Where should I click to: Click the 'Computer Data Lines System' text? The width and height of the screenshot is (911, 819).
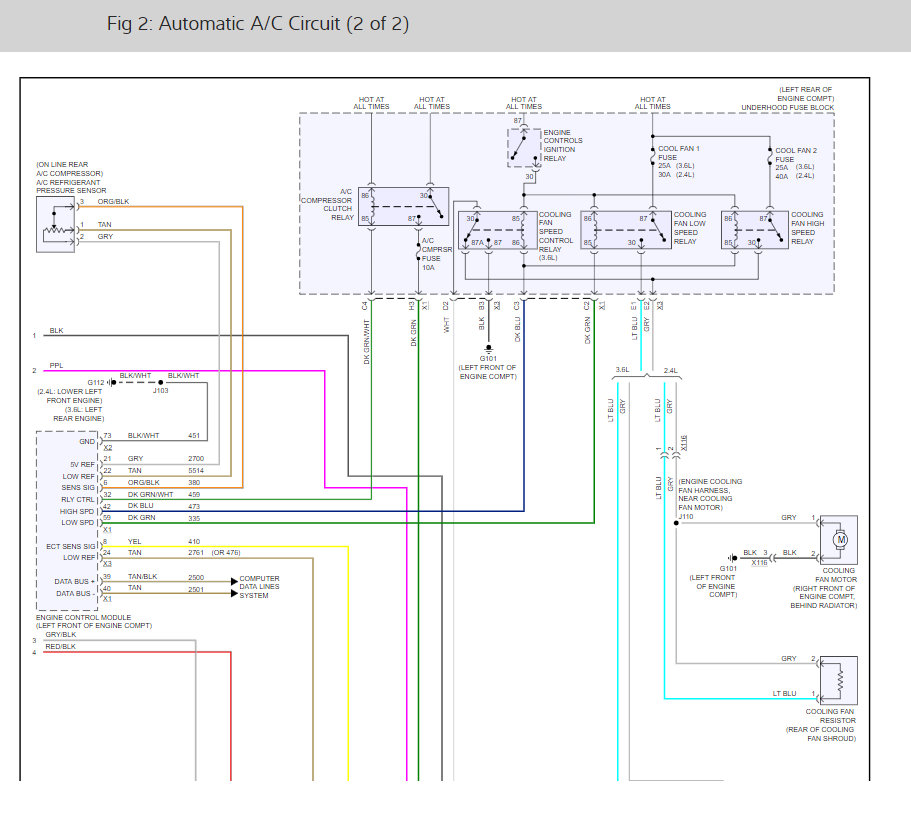click(259, 587)
